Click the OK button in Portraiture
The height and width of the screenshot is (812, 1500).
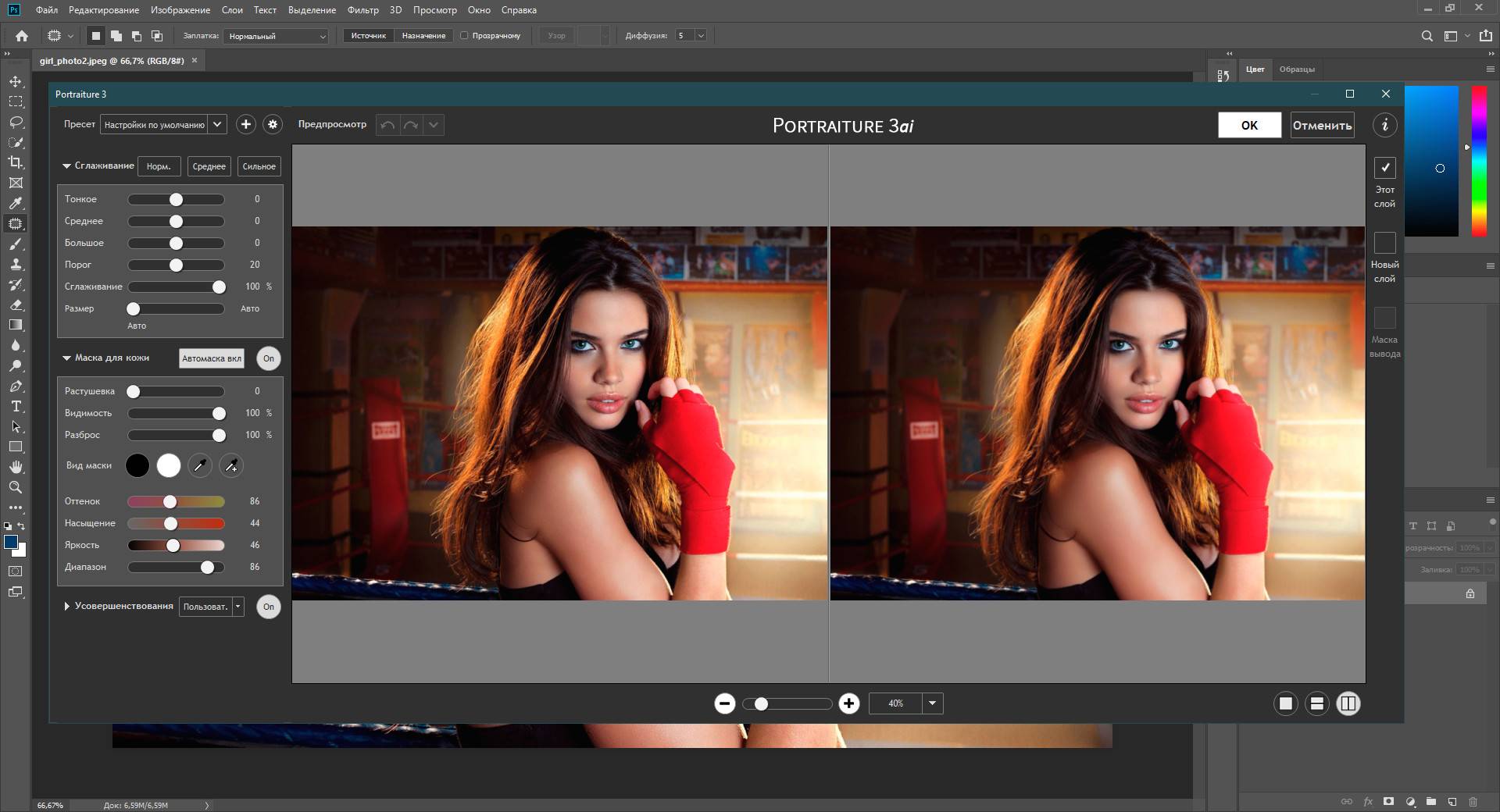[1250, 125]
